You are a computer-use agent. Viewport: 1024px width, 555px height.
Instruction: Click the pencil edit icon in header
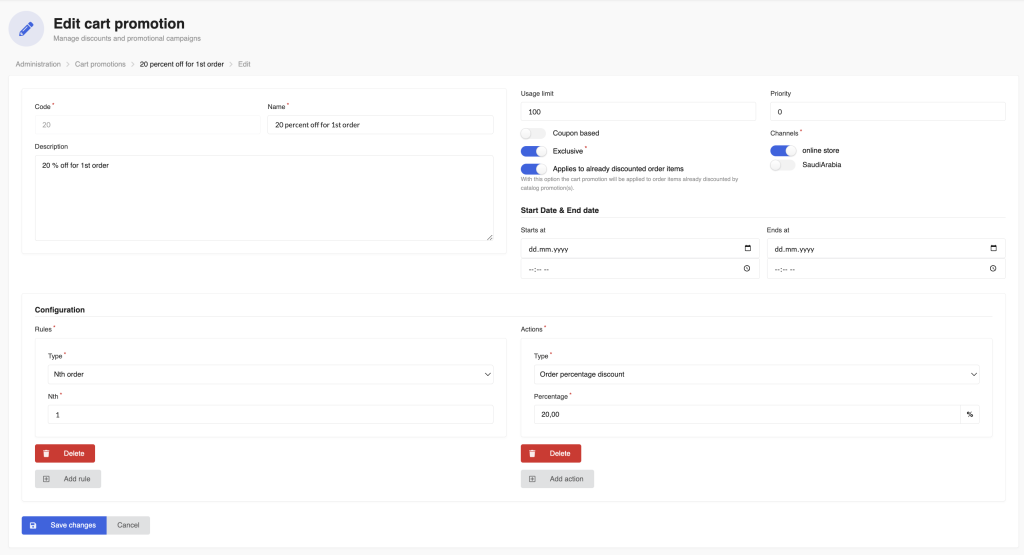tap(26, 29)
